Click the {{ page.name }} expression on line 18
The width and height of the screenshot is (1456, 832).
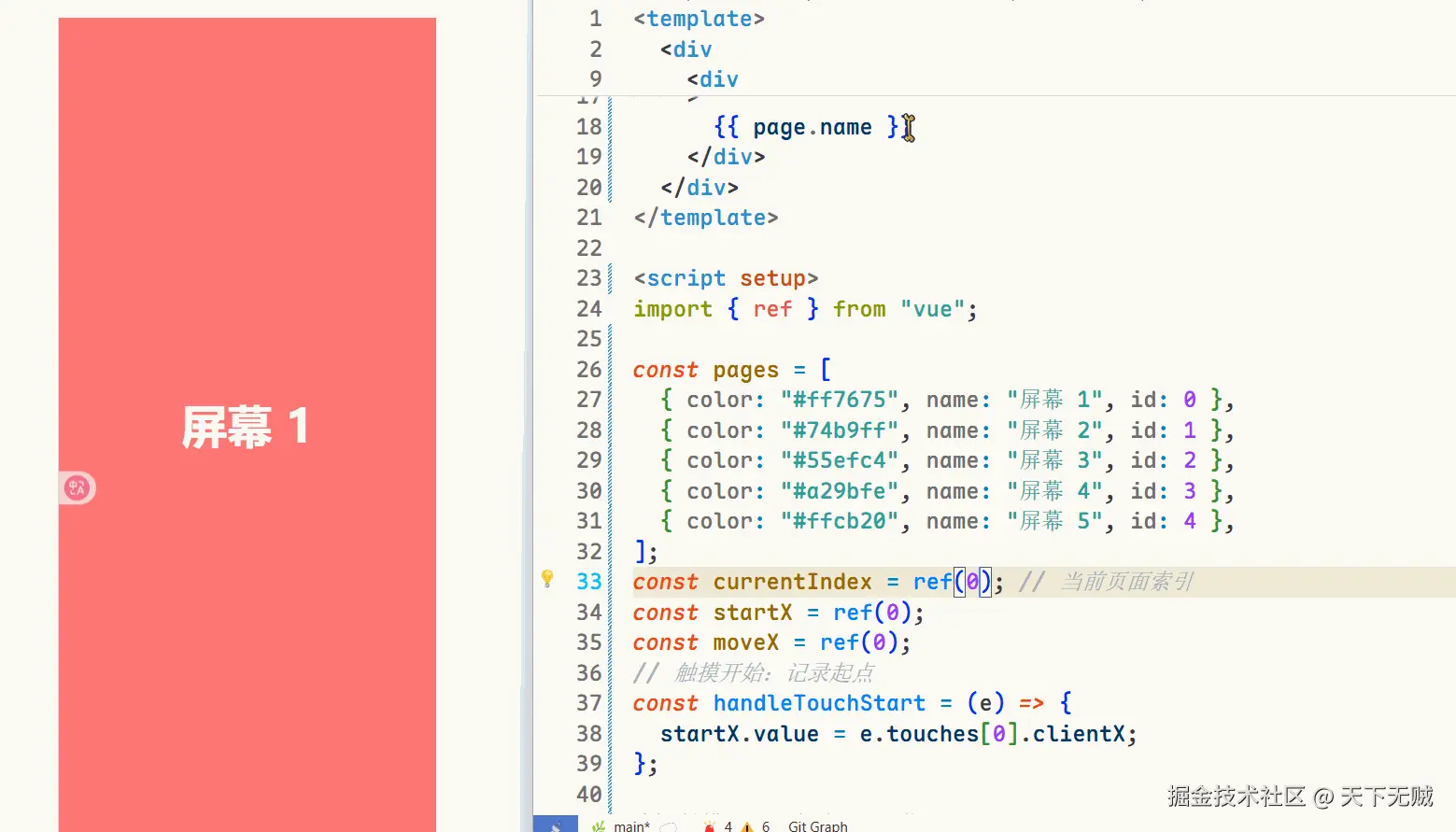[813, 127]
